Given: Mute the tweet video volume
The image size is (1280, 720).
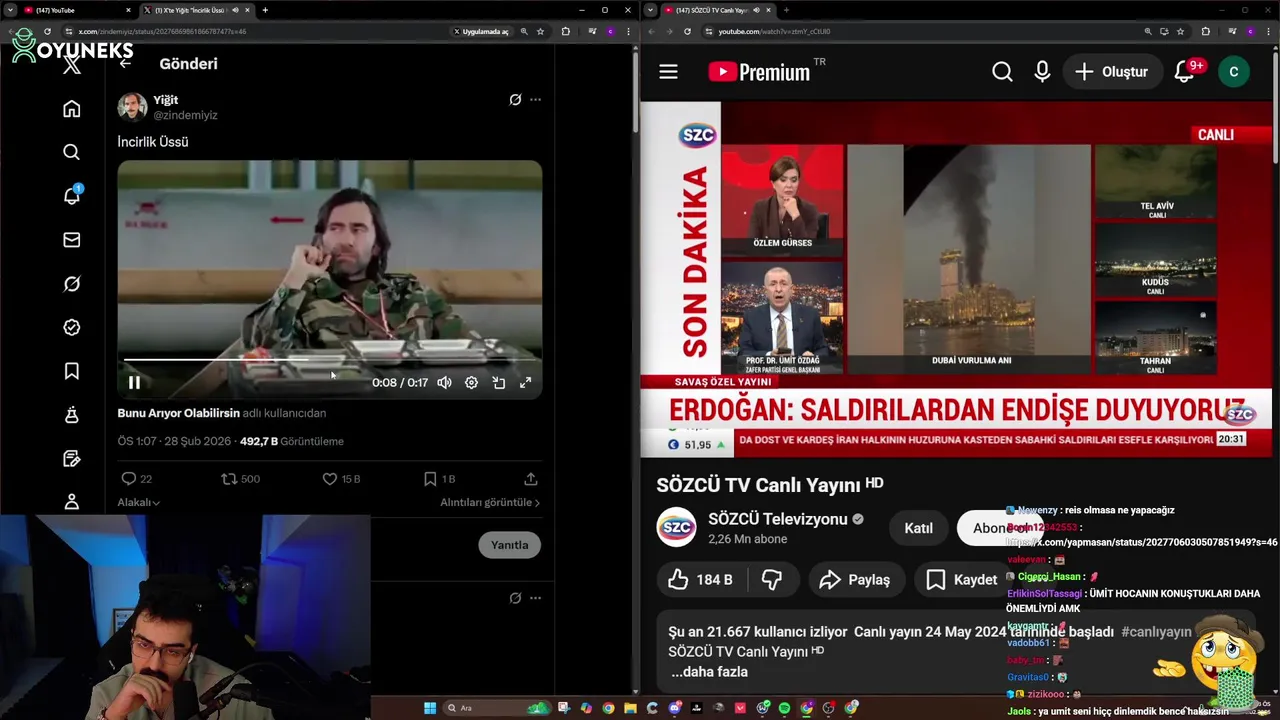Looking at the screenshot, I should (444, 382).
